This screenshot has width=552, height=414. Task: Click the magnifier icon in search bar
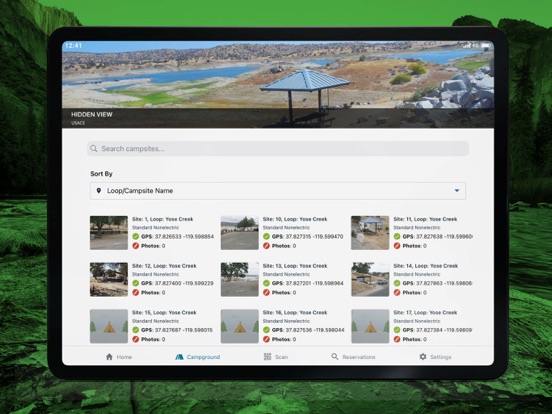(x=94, y=149)
